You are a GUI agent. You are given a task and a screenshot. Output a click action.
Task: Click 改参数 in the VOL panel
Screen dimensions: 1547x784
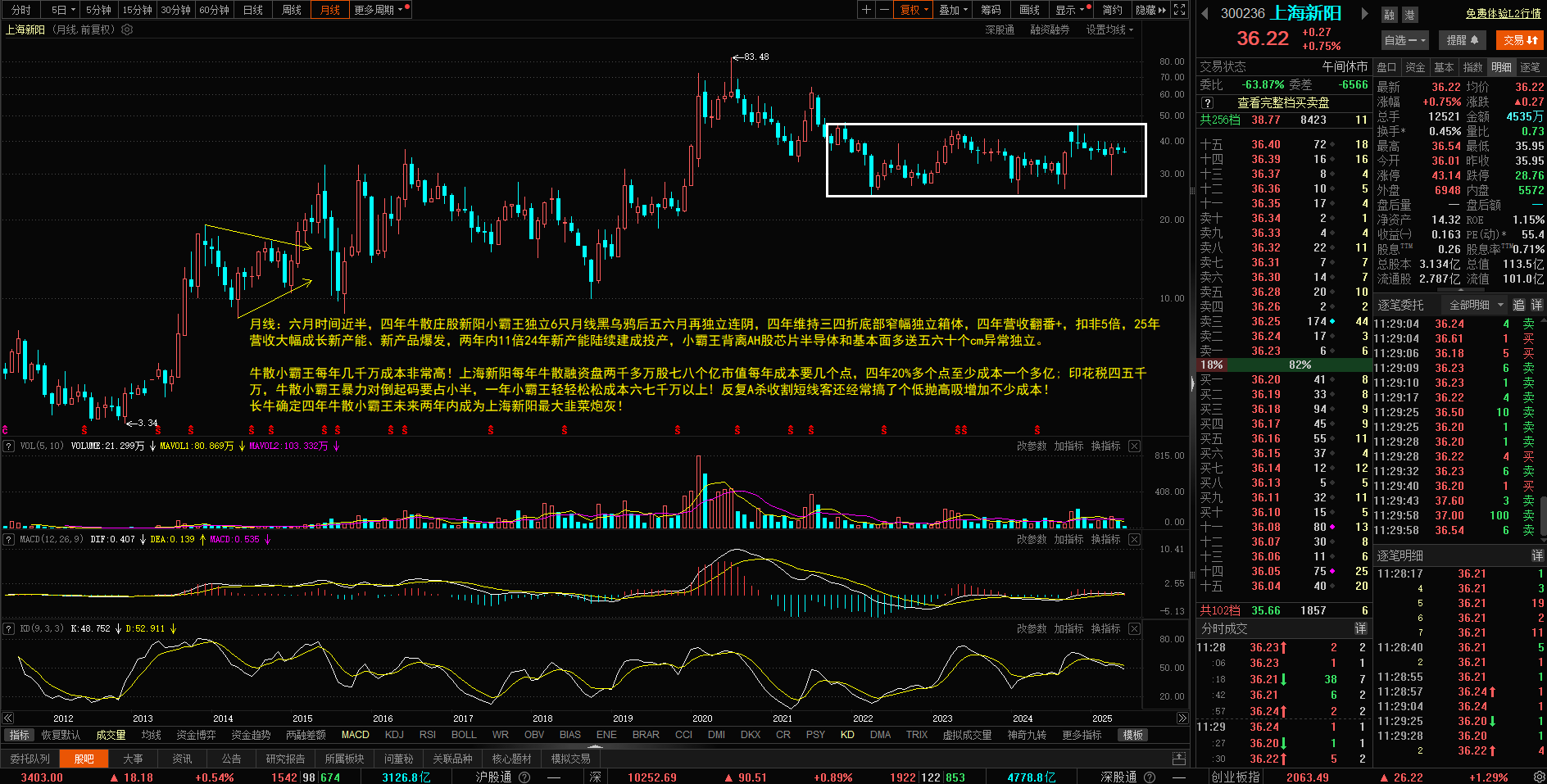pyautogui.click(x=1032, y=446)
